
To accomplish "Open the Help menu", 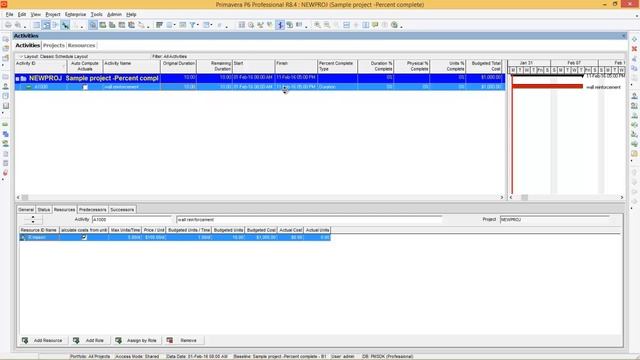I will [131, 14].
